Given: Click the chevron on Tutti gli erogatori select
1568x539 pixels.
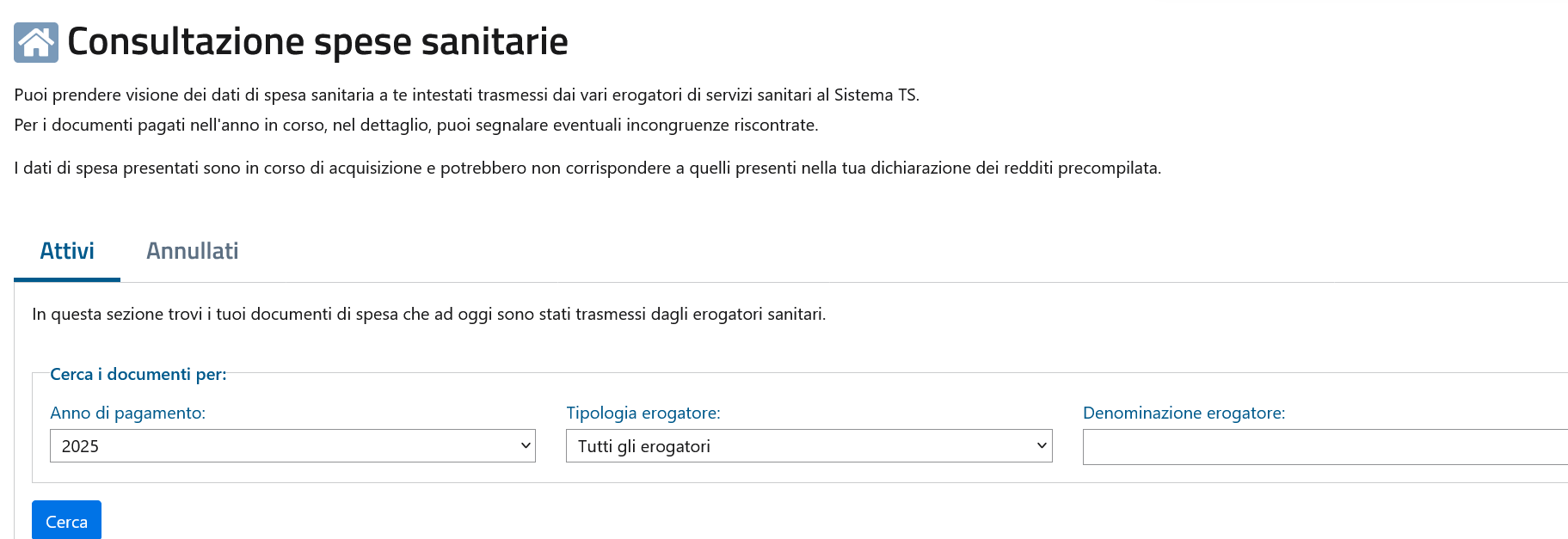Looking at the screenshot, I should pyautogui.click(x=1042, y=445).
